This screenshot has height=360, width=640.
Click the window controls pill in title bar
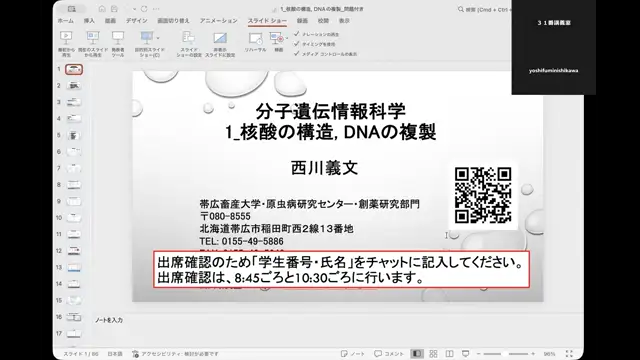point(72,9)
